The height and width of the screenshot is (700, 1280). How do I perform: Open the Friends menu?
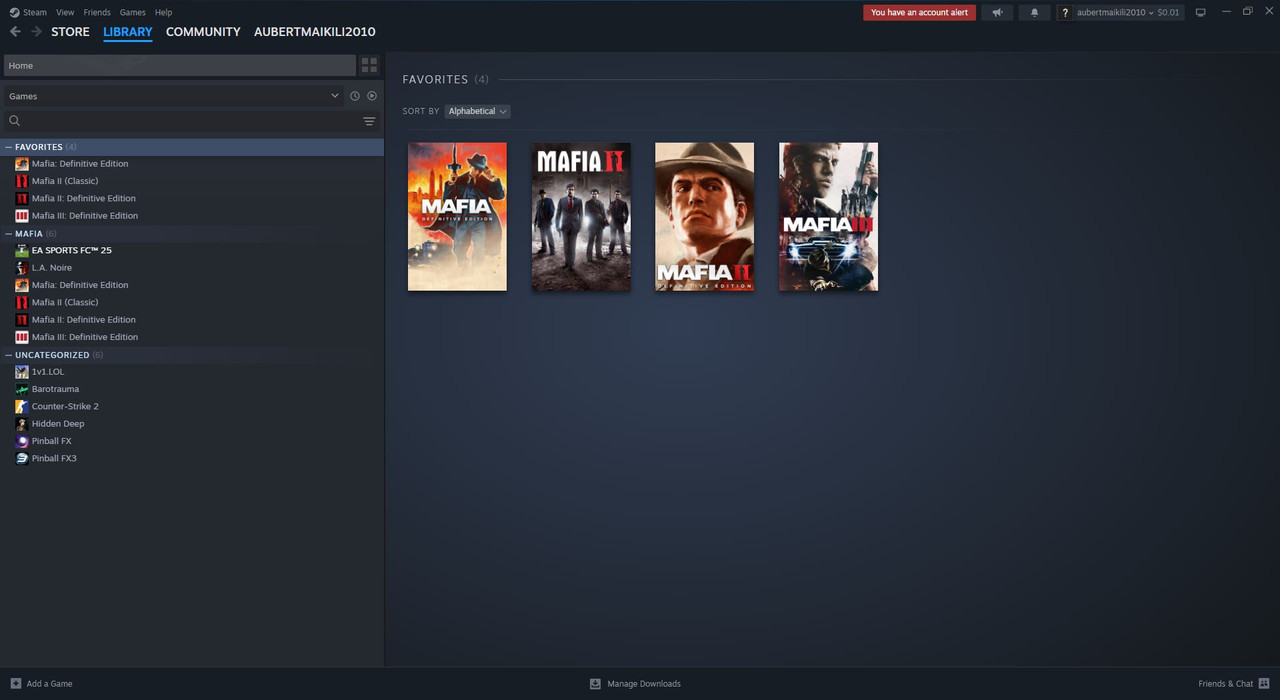pyautogui.click(x=97, y=12)
